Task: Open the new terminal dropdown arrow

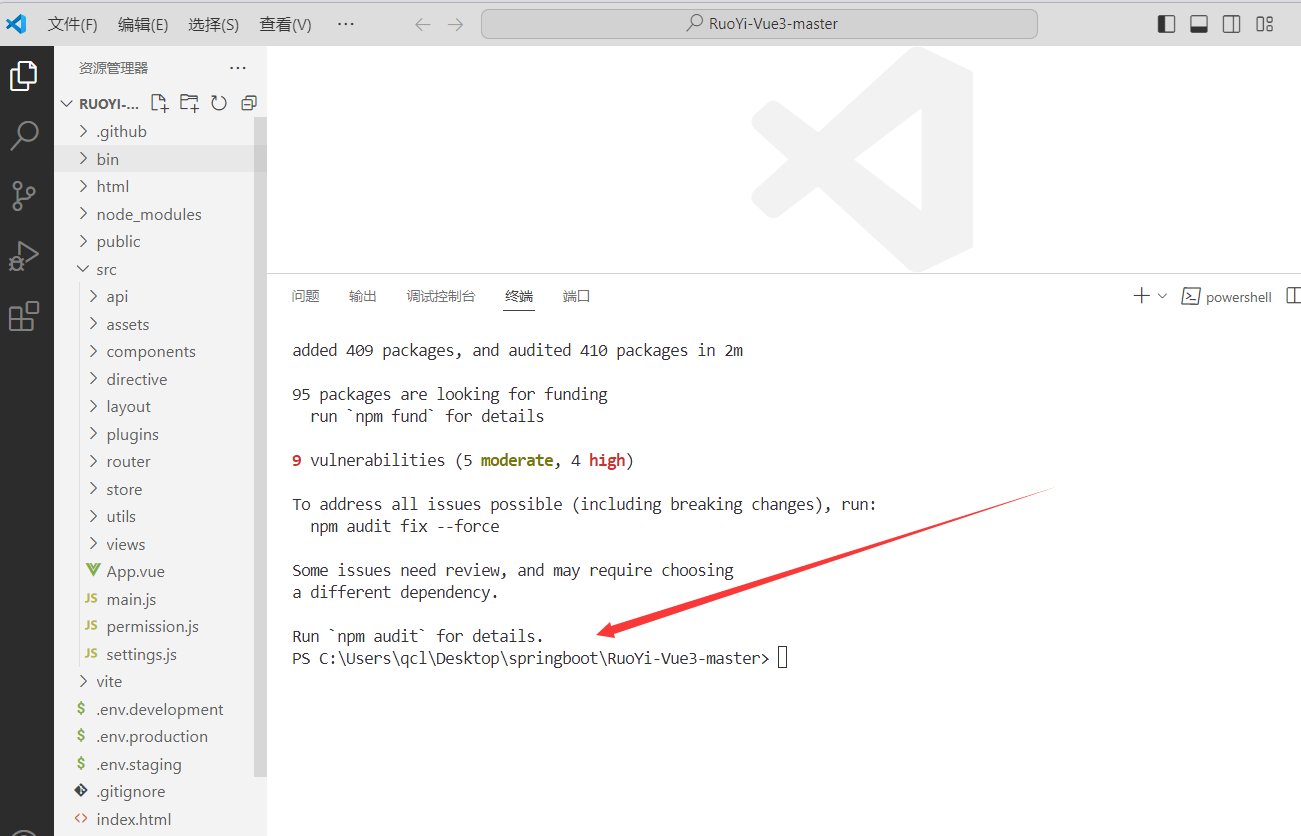Action: coord(1162,296)
